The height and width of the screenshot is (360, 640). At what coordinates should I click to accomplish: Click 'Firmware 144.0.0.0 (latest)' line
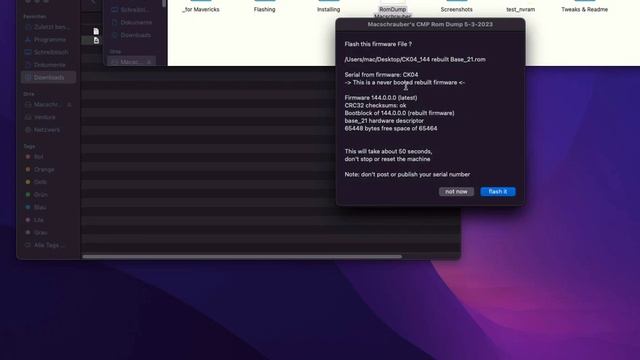[381, 98]
